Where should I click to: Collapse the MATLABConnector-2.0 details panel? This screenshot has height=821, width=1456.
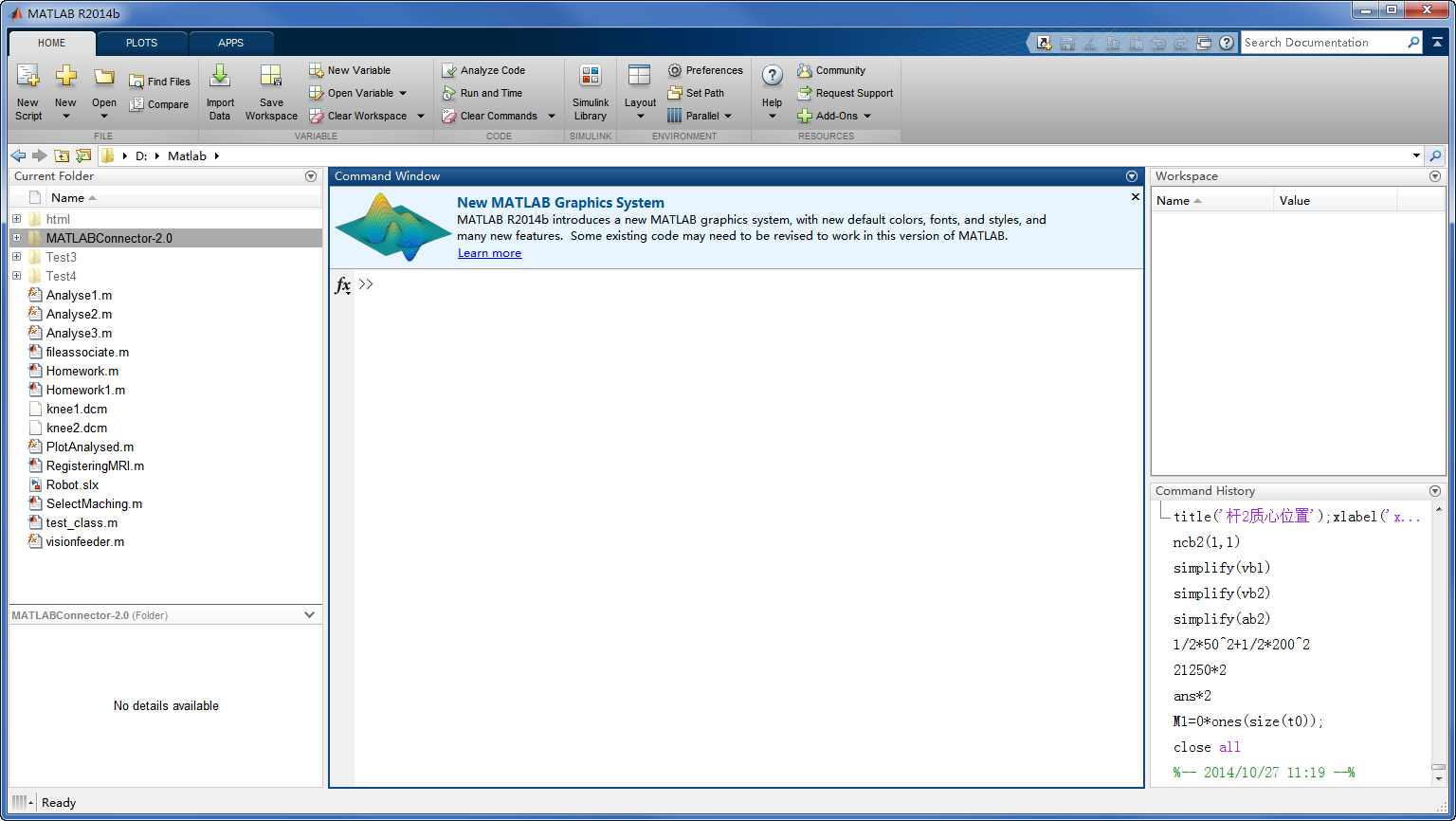click(309, 615)
